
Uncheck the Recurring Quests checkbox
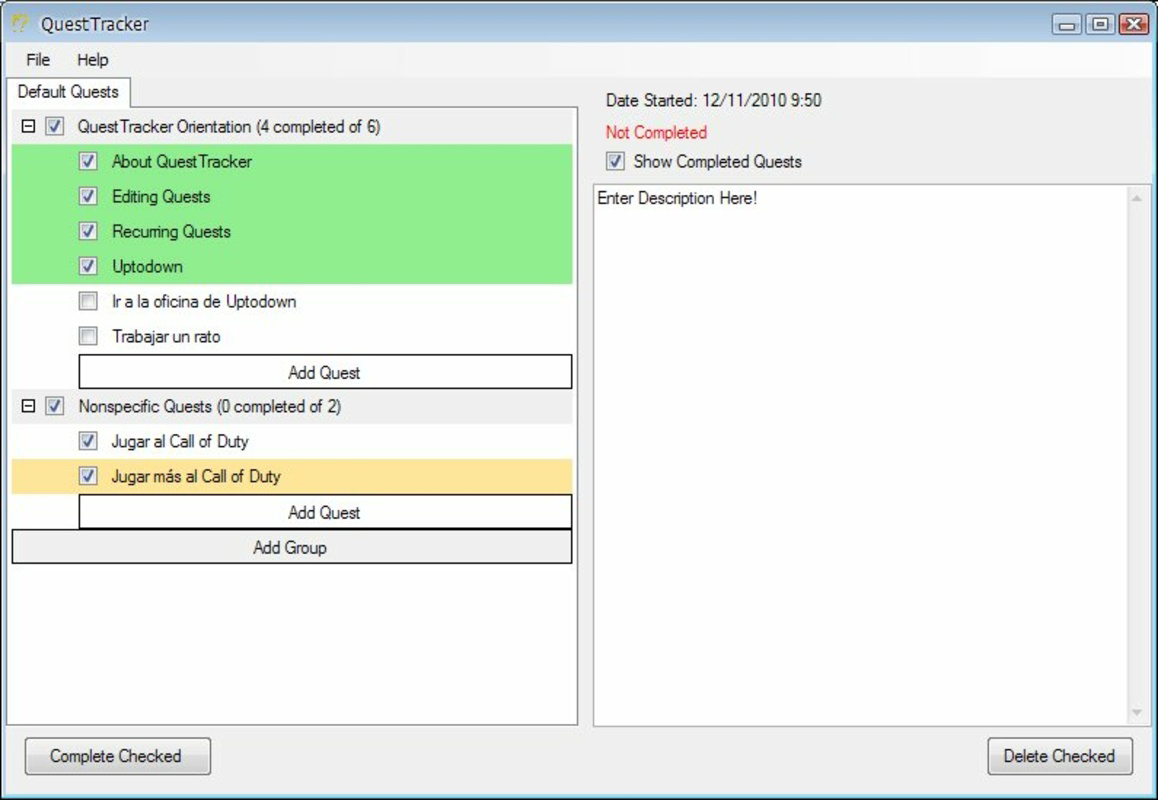pos(88,231)
